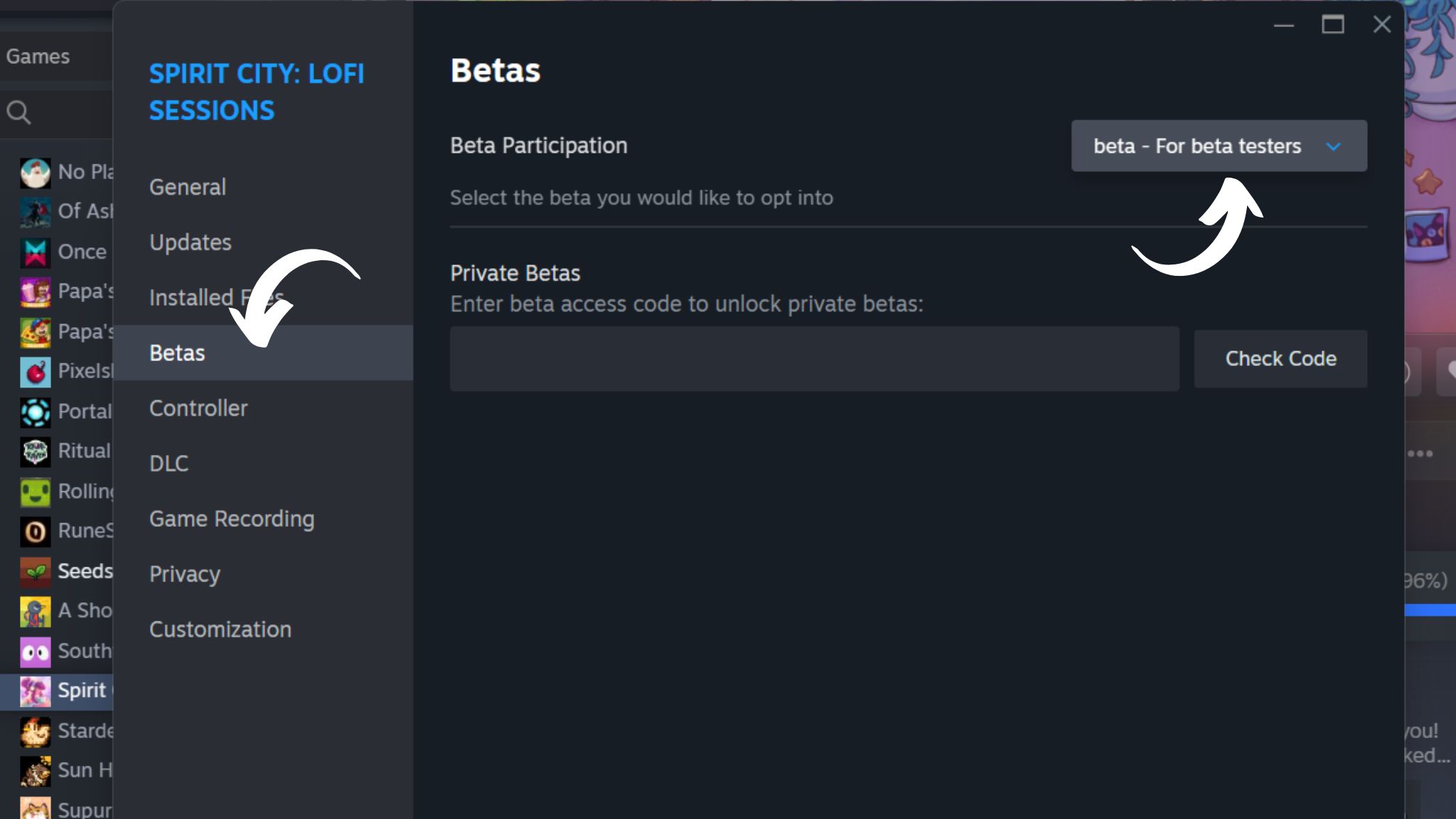The width and height of the screenshot is (1456, 819).
Task: Open the RuneScape game icon
Action: (35, 531)
